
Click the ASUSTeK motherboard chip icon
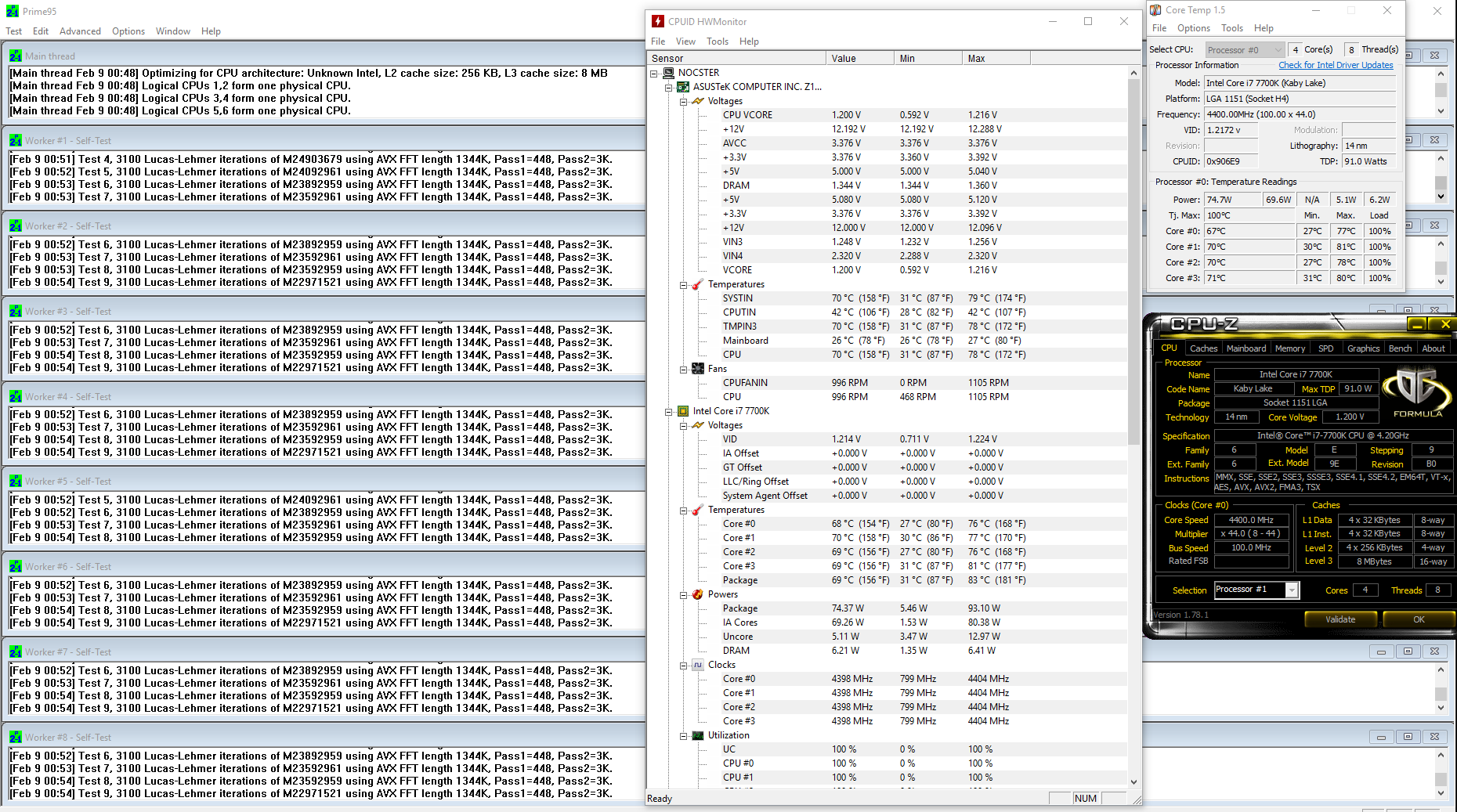pos(683,87)
